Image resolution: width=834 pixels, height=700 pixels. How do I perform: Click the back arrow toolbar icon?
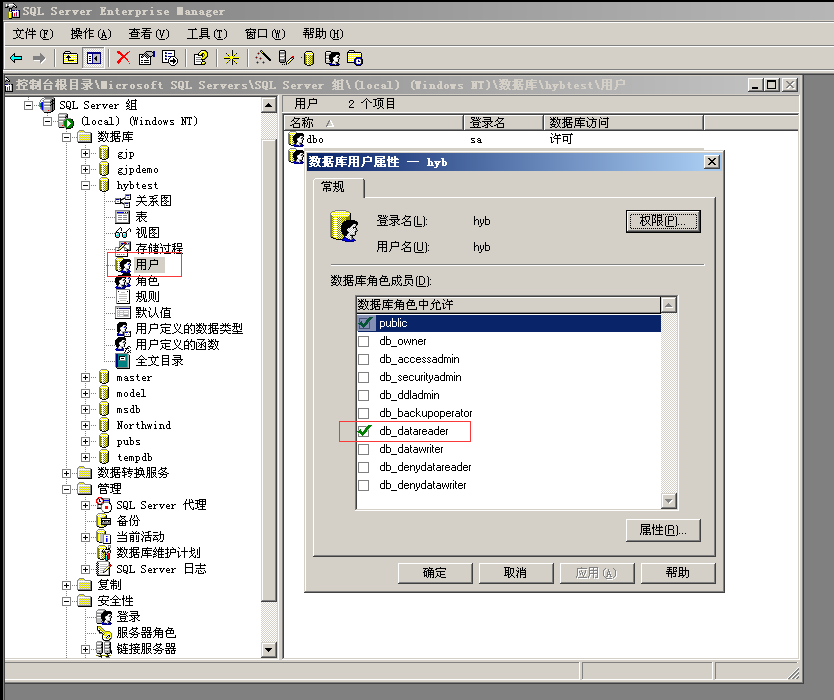click(x=16, y=58)
